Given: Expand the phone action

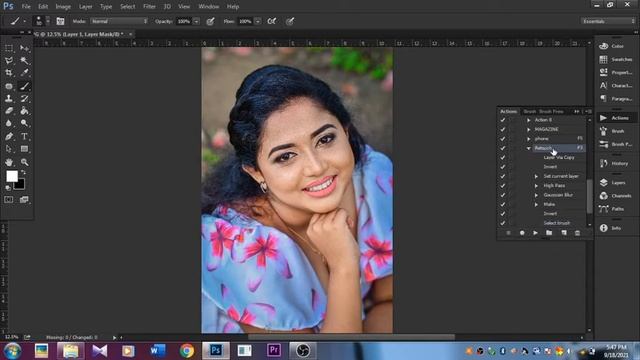Looking at the screenshot, I should click(x=529, y=139).
